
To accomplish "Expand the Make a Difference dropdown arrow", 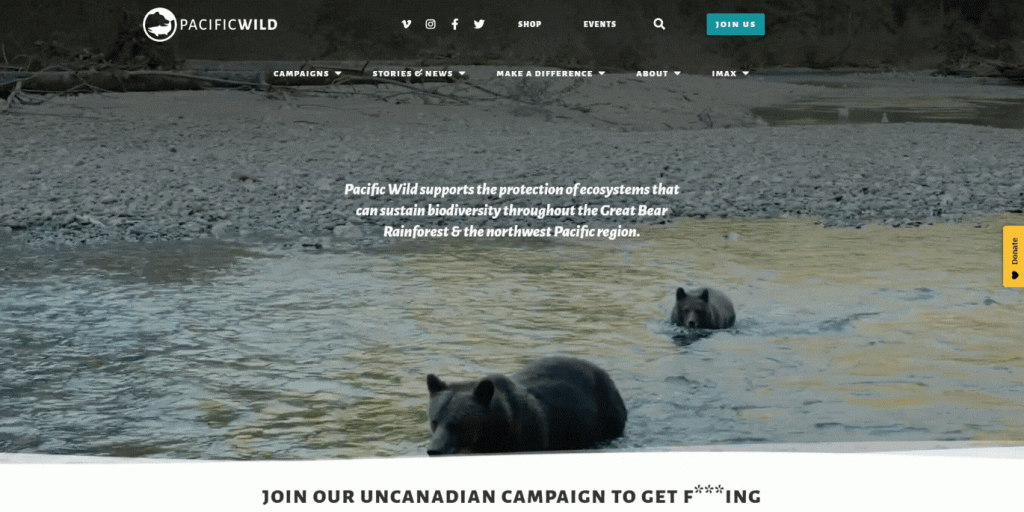I will (602, 74).
